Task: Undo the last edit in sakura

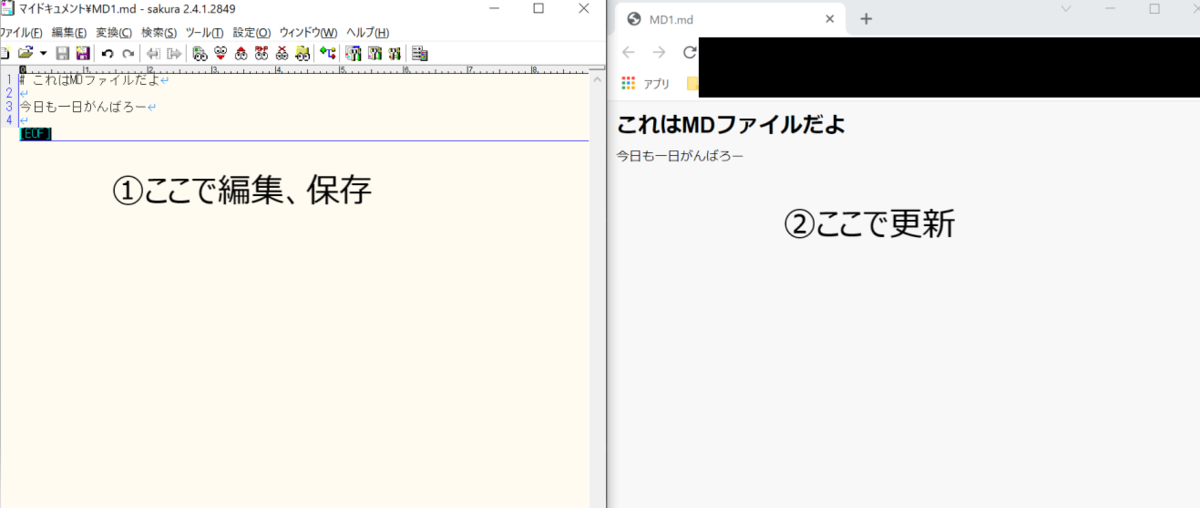Action: point(107,53)
